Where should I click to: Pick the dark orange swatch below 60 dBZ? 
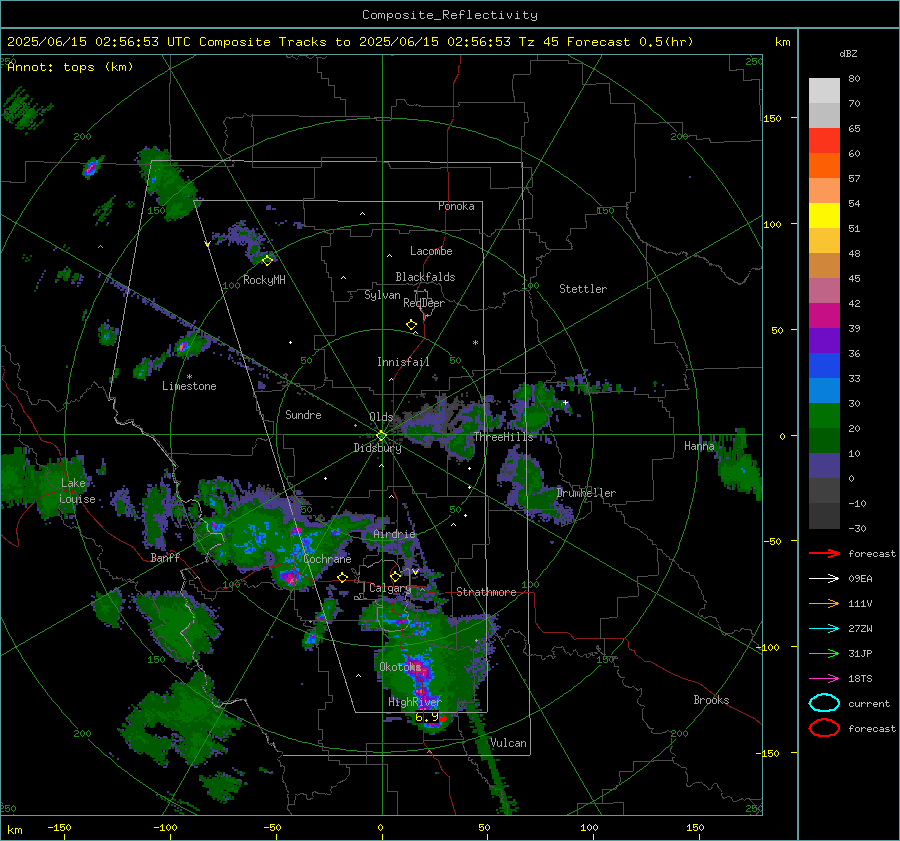[x=824, y=165]
